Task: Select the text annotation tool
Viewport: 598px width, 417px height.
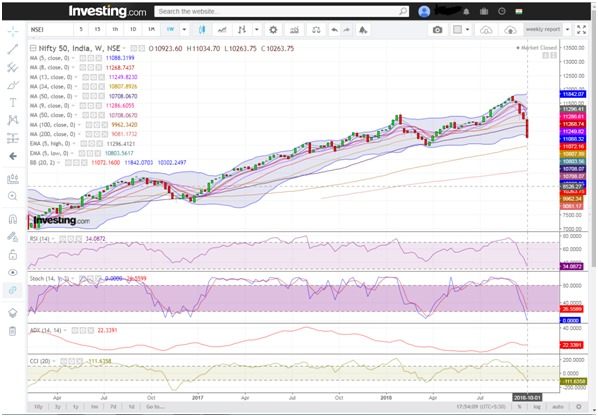Action: click(x=13, y=102)
